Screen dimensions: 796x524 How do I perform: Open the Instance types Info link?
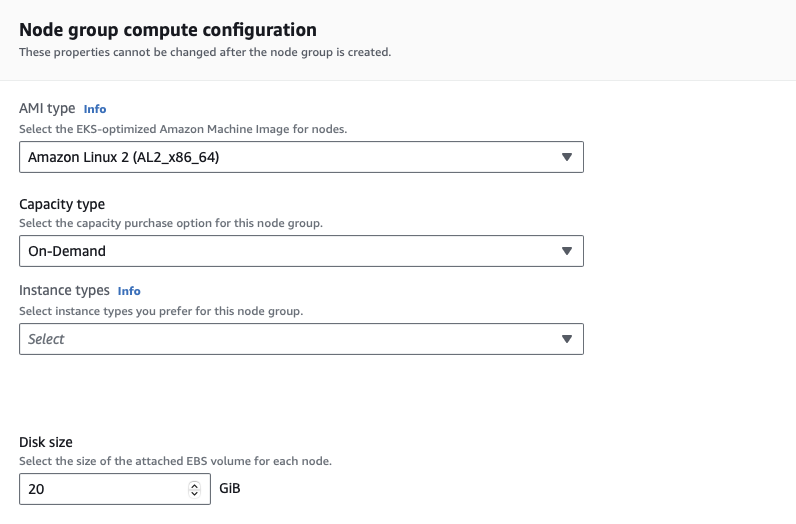tap(129, 291)
